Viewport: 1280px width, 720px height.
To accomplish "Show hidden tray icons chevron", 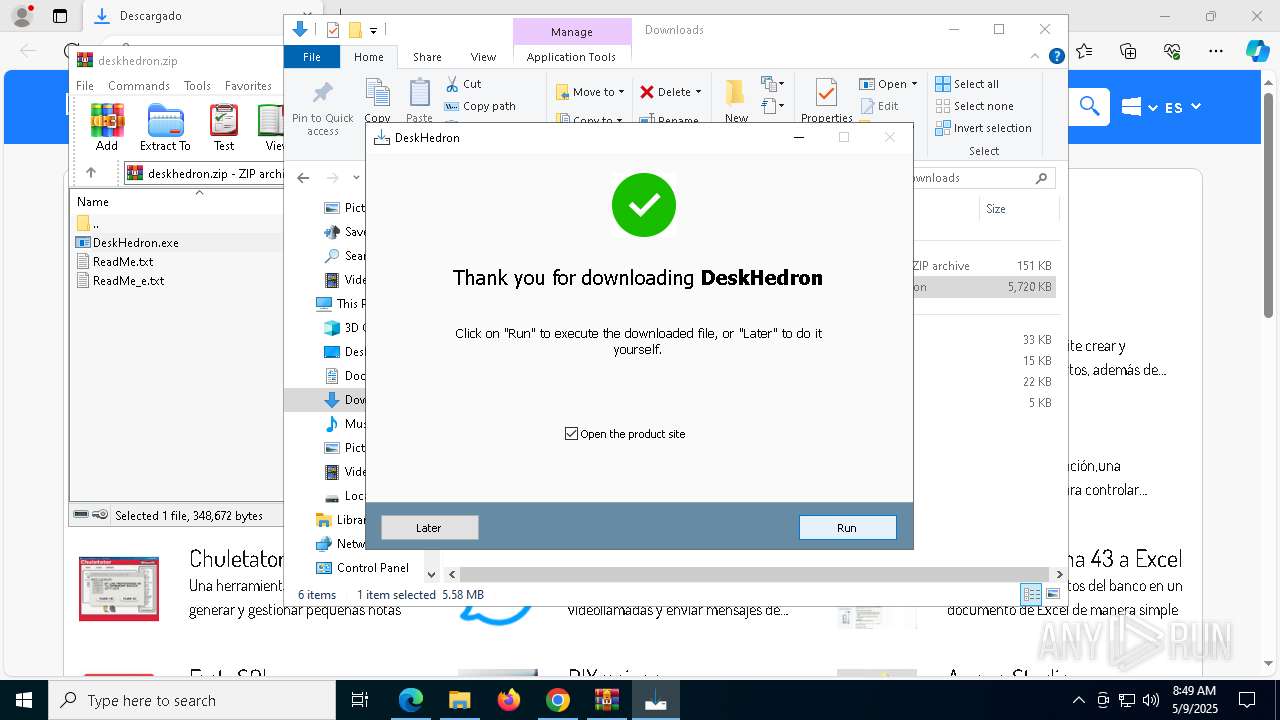I will point(1078,700).
